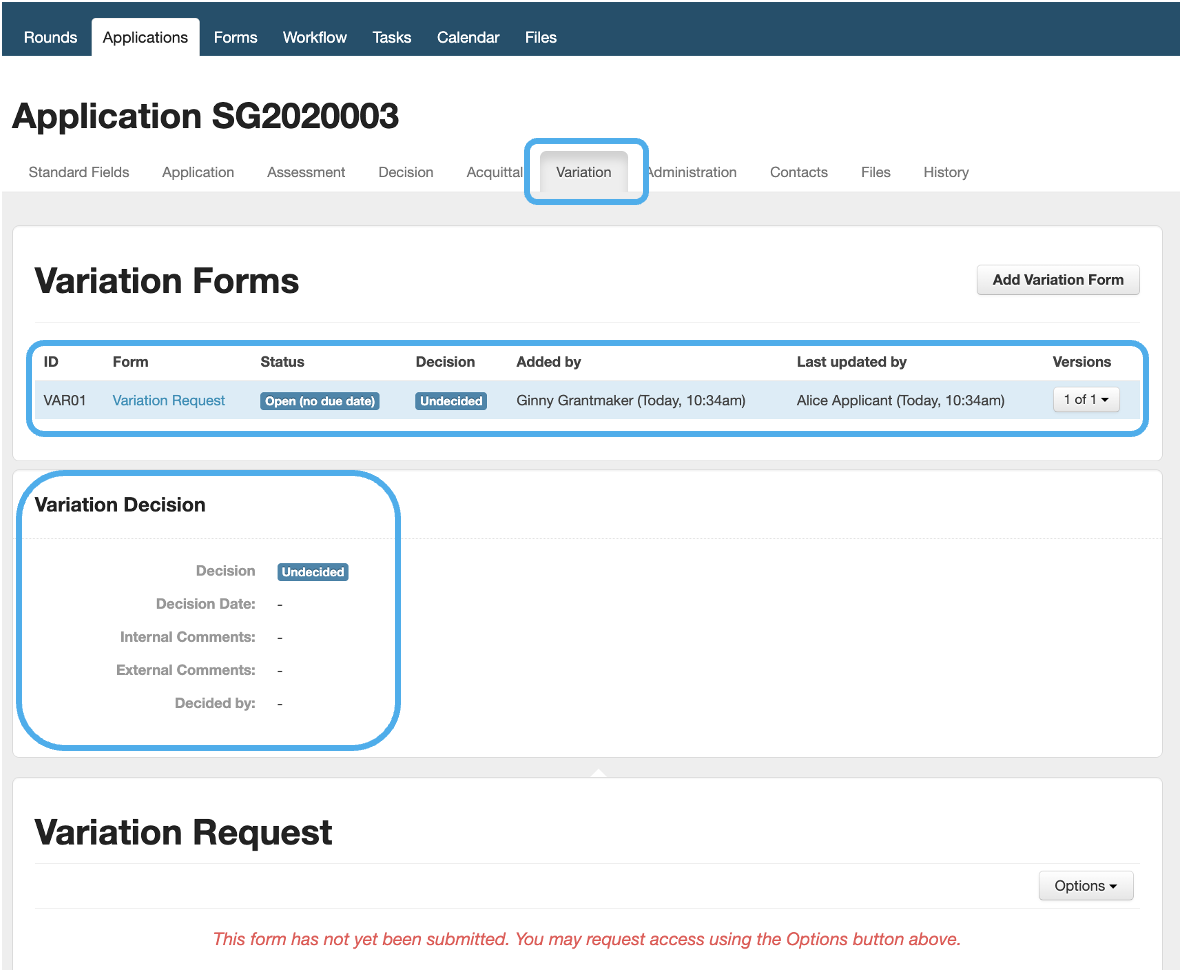Switch to the Standard Fields sub-tab
The width and height of the screenshot is (1182, 976).
(x=79, y=172)
